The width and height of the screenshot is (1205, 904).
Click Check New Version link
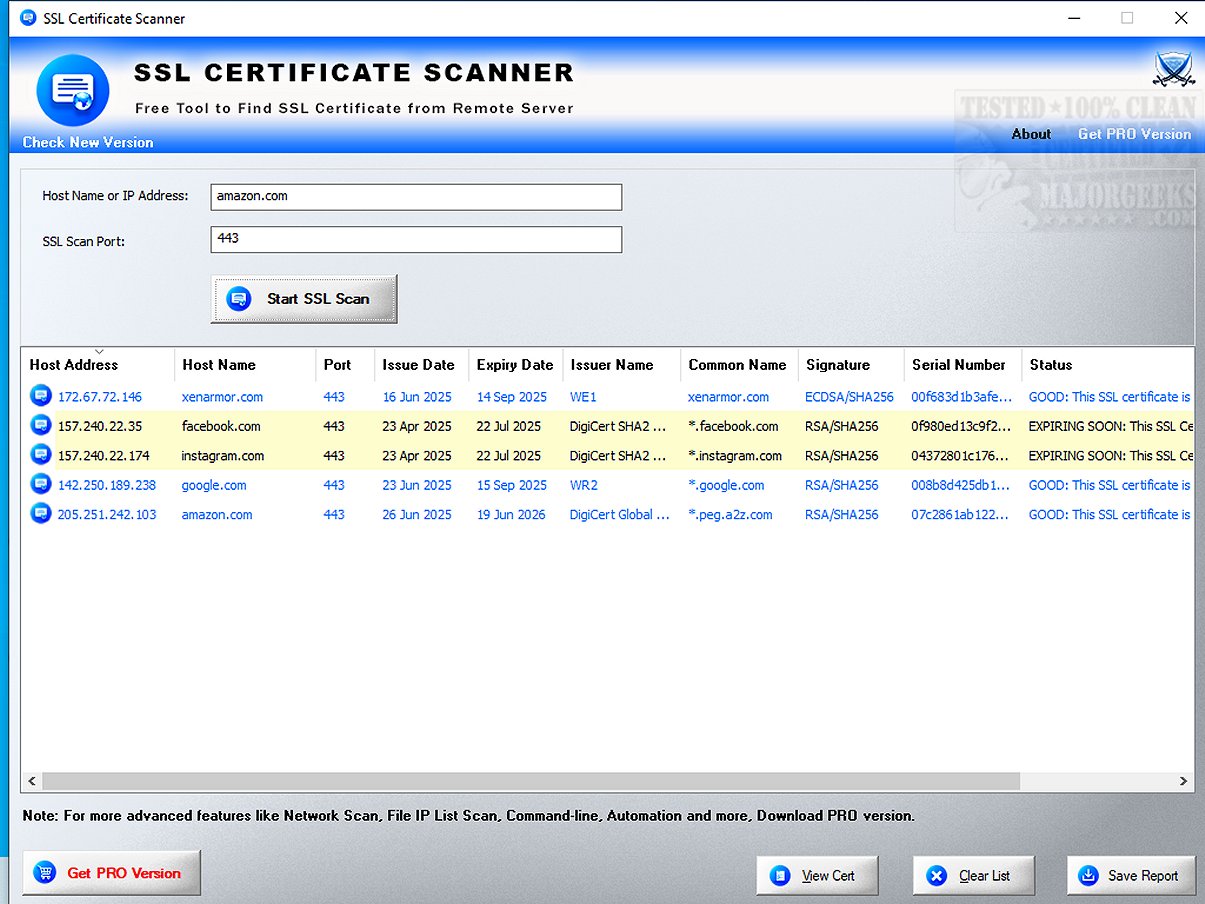(88, 142)
